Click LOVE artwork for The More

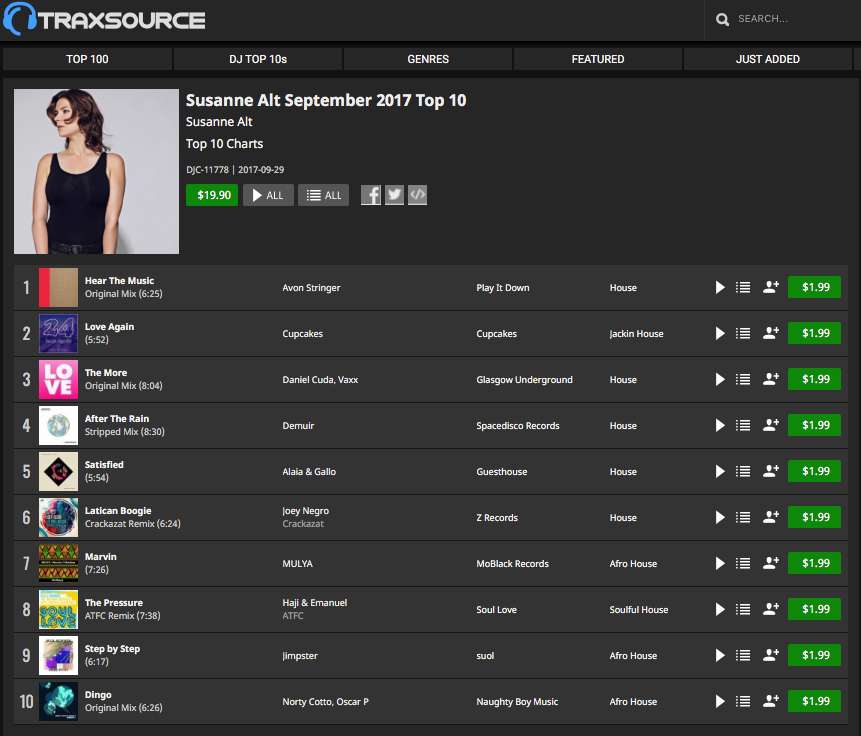coord(58,380)
